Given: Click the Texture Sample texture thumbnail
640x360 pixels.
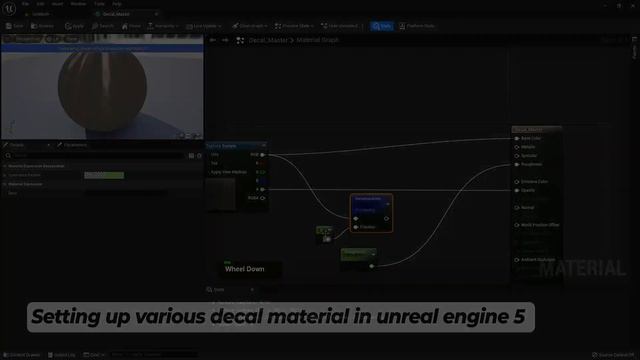Looking at the screenshot, I should tap(221, 194).
